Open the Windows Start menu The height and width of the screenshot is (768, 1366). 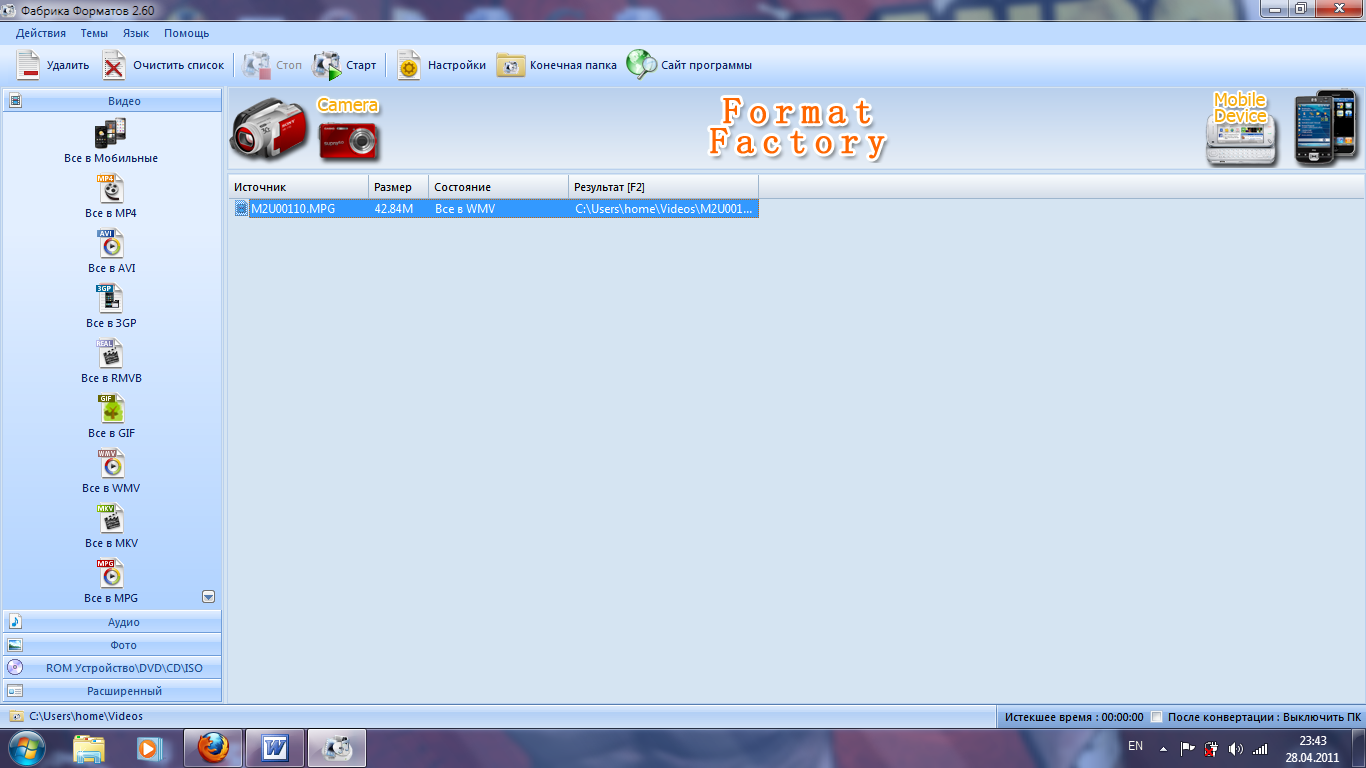(27, 748)
